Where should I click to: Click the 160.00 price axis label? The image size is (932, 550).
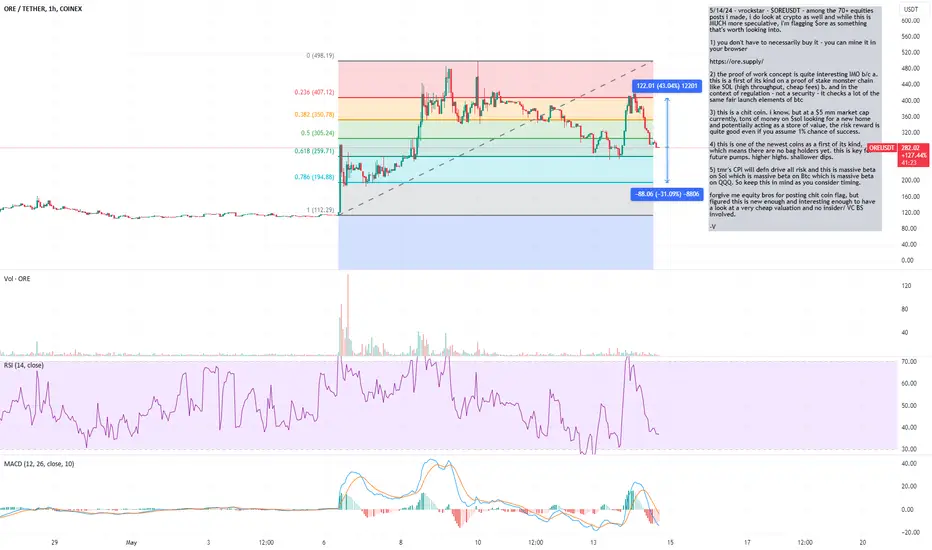coord(911,197)
